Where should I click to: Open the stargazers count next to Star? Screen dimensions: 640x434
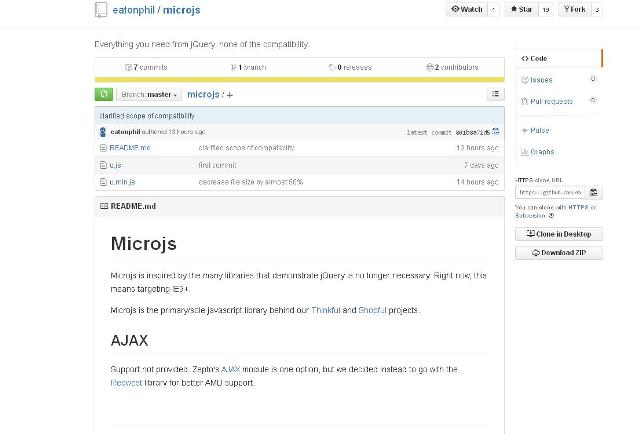546,9
